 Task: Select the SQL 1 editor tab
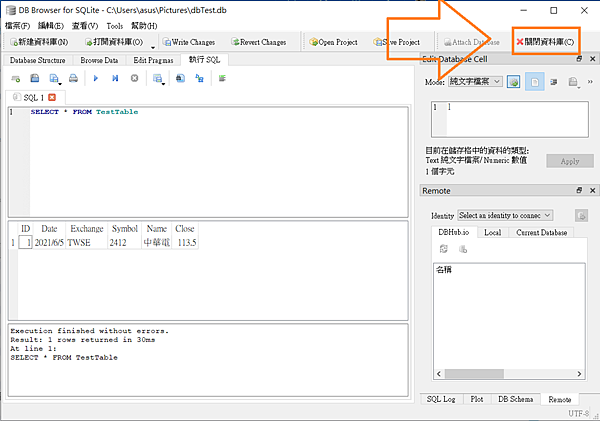(34, 98)
